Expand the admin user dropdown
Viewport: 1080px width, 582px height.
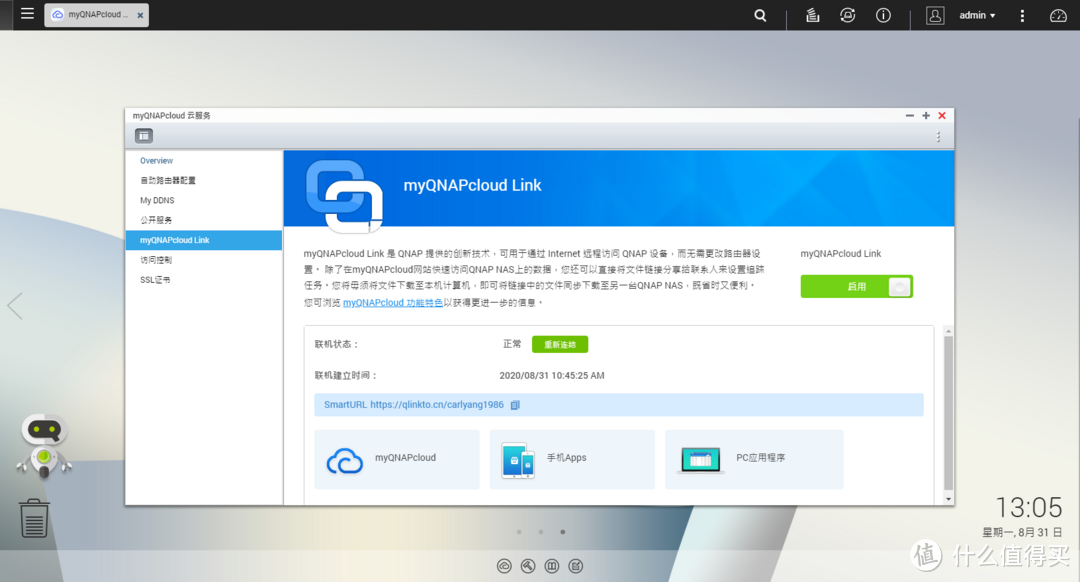click(977, 15)
